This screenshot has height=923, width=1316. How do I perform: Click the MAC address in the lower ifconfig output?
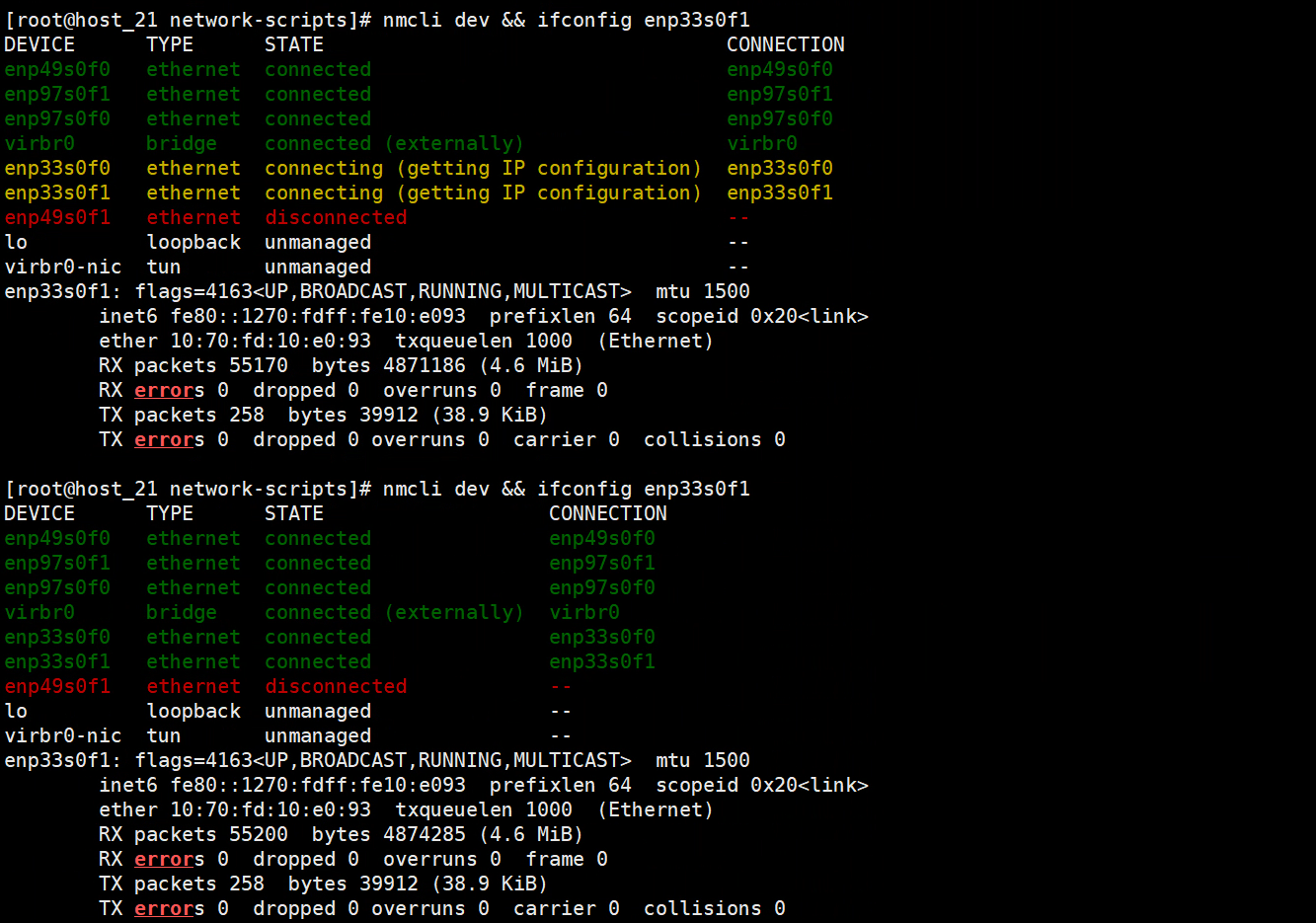(271, 809)
